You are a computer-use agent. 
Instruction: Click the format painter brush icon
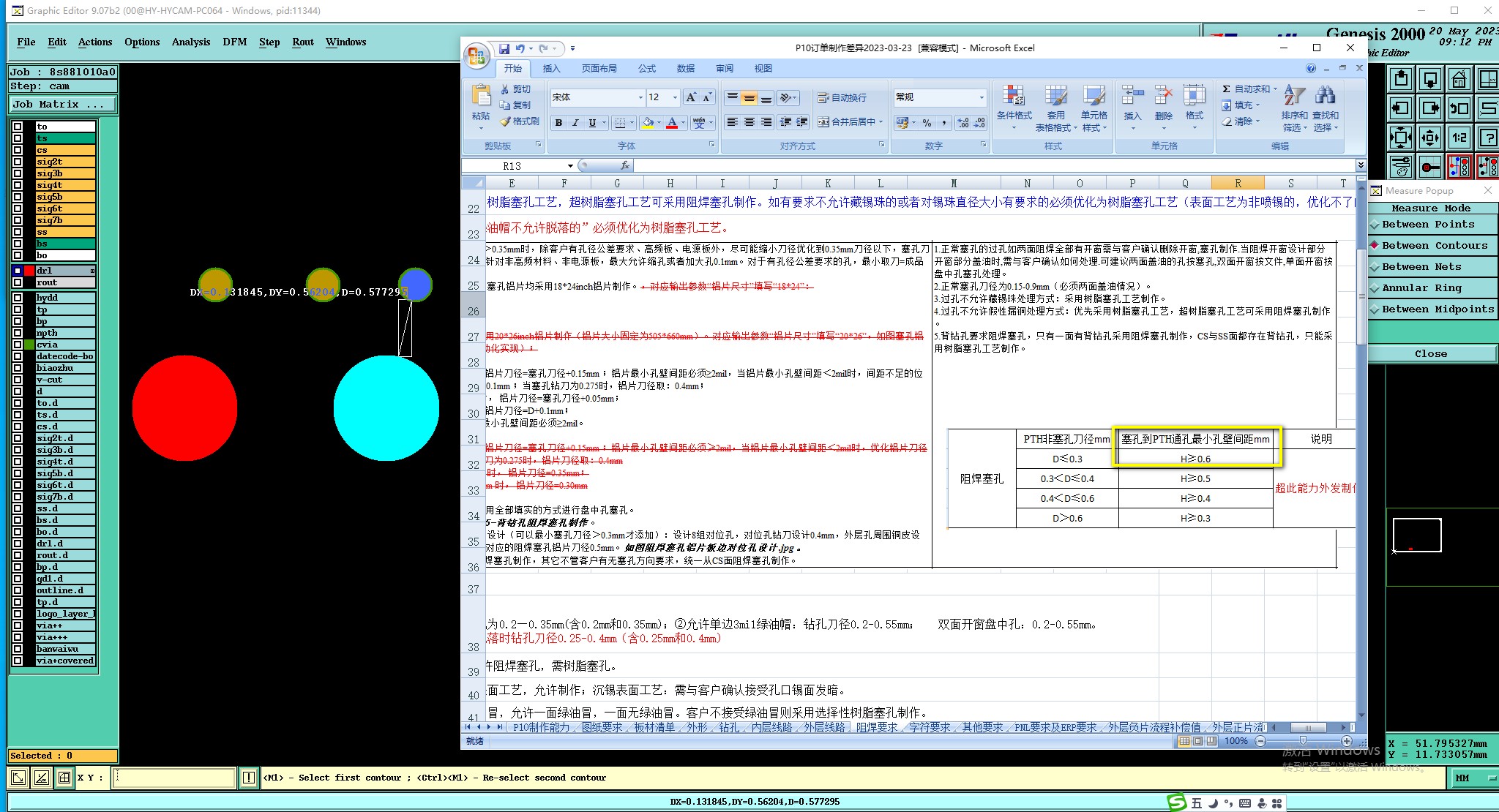click(x=505, y=121)
